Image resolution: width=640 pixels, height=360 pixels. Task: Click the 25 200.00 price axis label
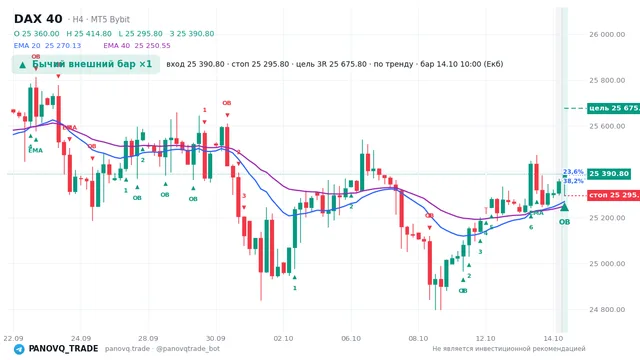tap(607, 218)
